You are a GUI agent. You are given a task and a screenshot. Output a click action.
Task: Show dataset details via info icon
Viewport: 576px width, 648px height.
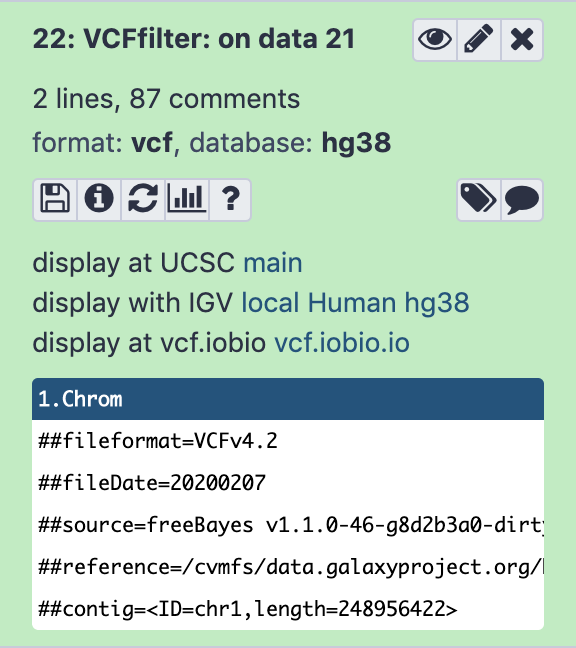pos(99,200)
